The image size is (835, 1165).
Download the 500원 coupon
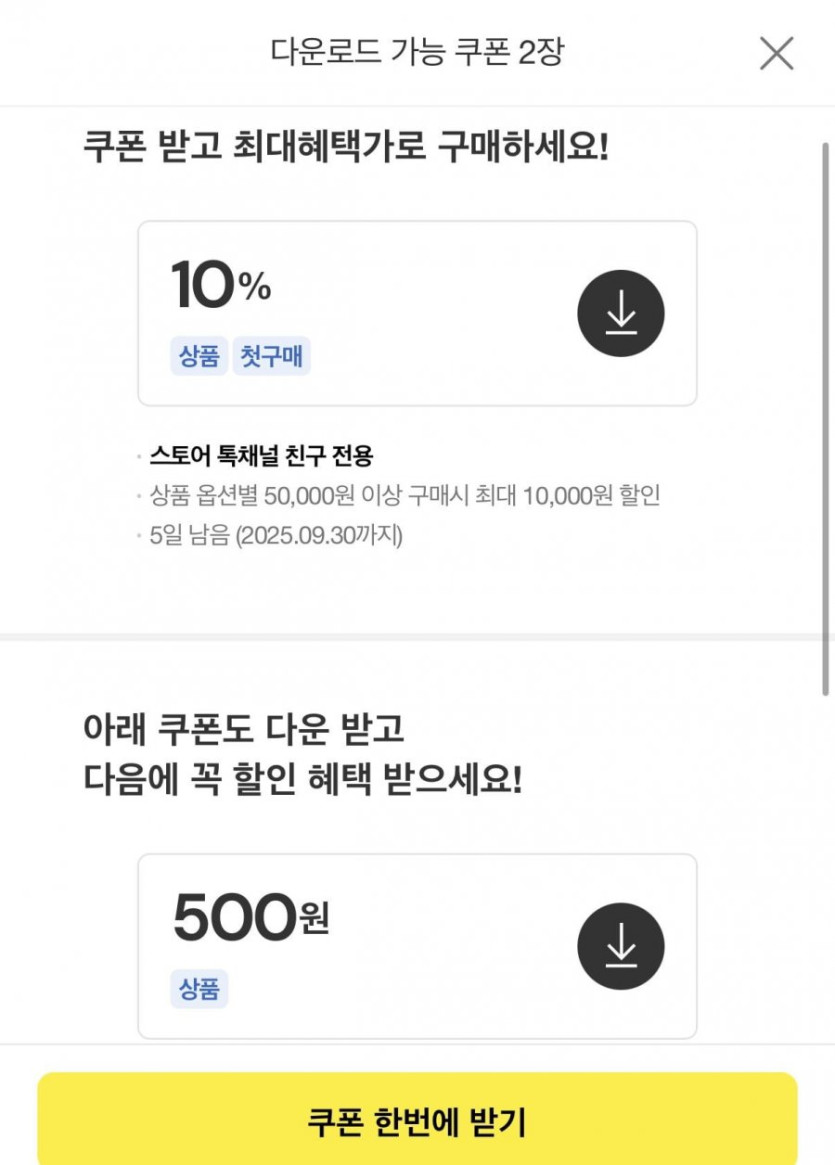(620, 946)
